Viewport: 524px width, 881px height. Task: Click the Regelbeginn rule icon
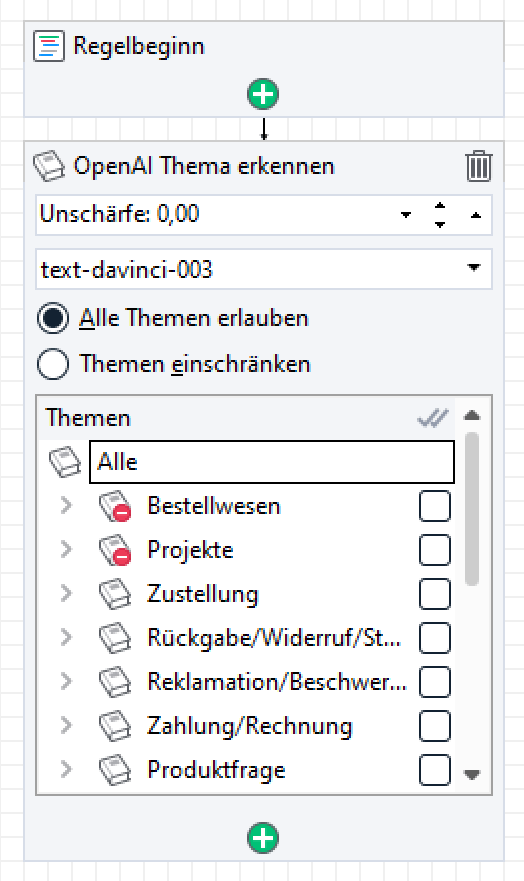[x=49, y=46]
